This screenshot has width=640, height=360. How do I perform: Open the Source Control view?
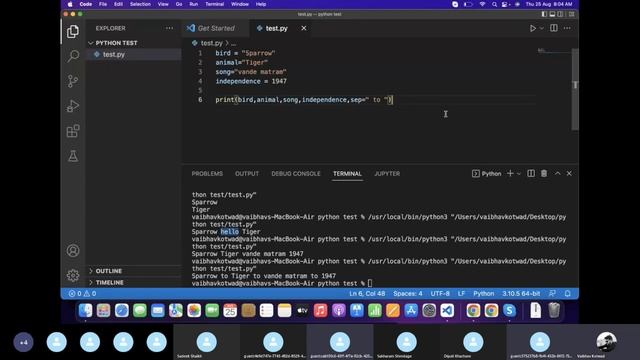click(73, 81)
